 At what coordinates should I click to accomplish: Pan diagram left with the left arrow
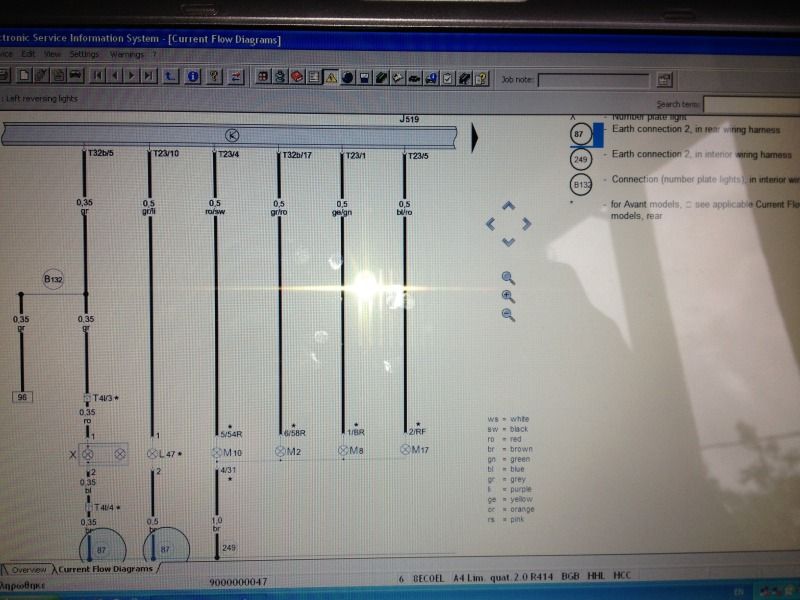(x=490, y=224)
